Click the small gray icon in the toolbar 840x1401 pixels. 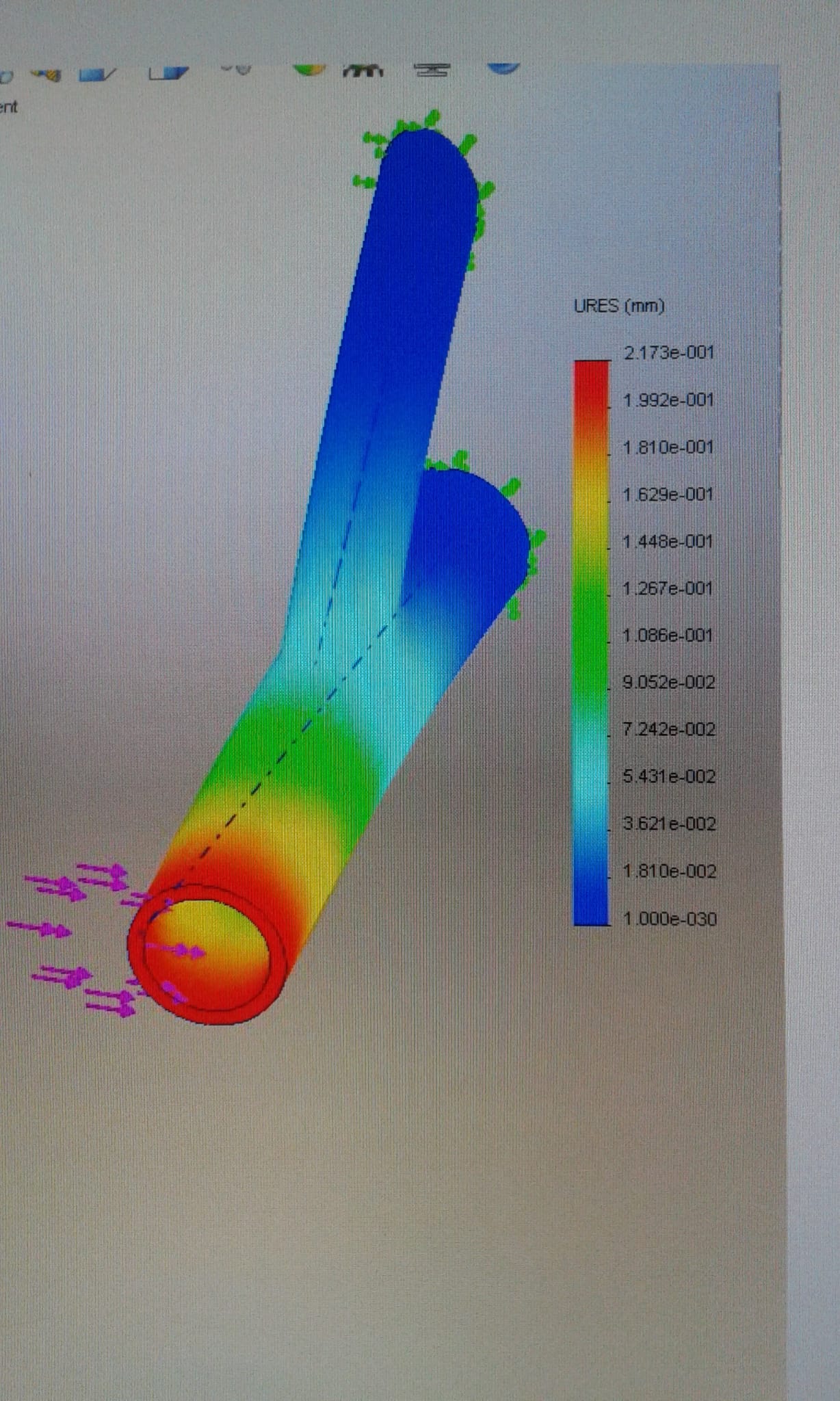pyautogui.click(x=237, y=68)
